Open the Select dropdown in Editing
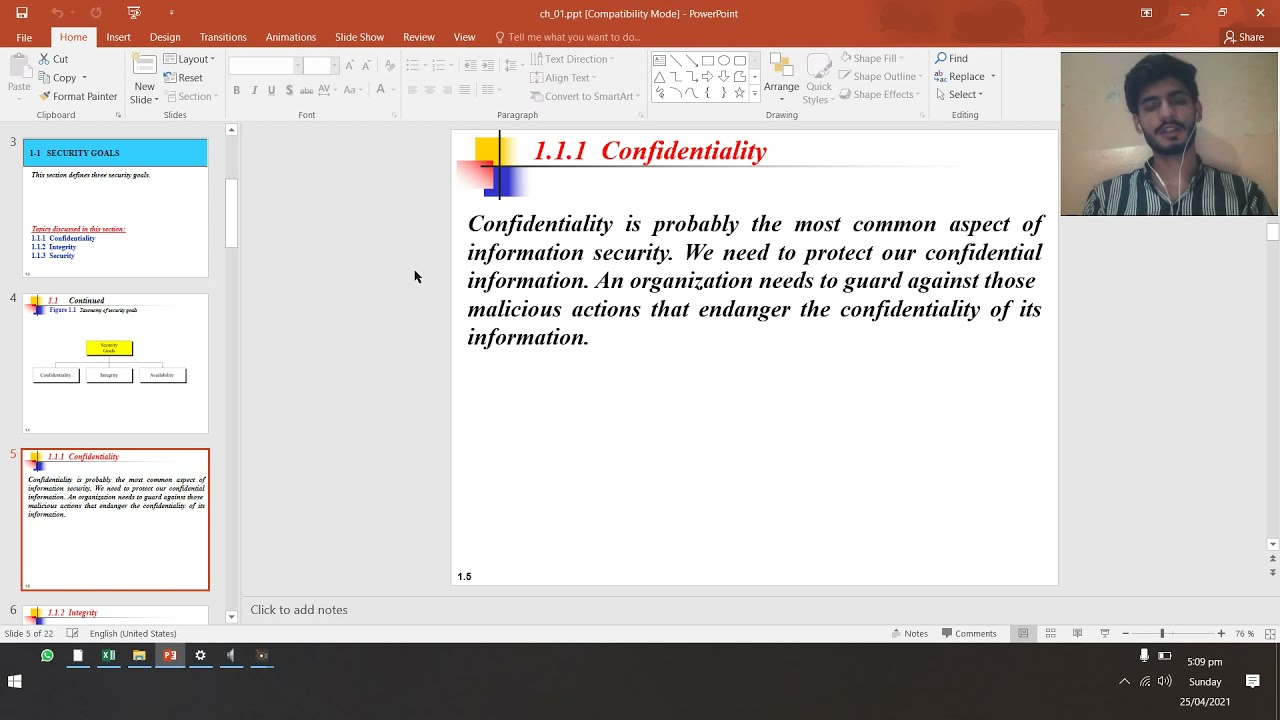 point(960,94)
